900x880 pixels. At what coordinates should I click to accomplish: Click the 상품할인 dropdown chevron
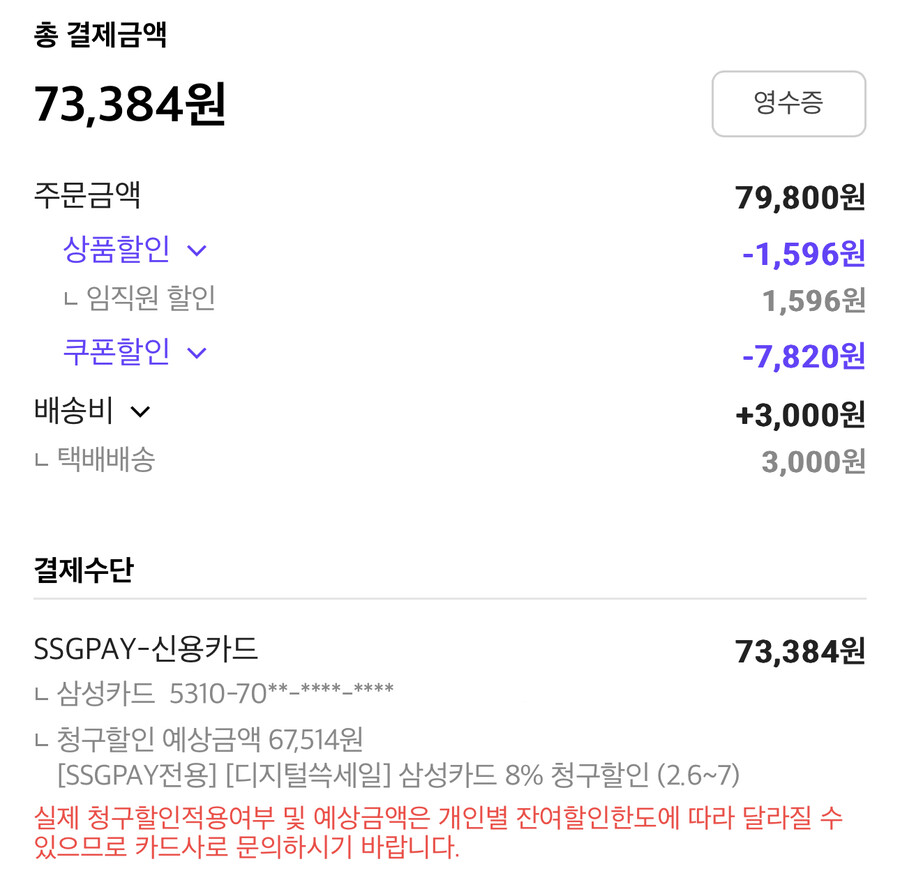coord(197,250)
